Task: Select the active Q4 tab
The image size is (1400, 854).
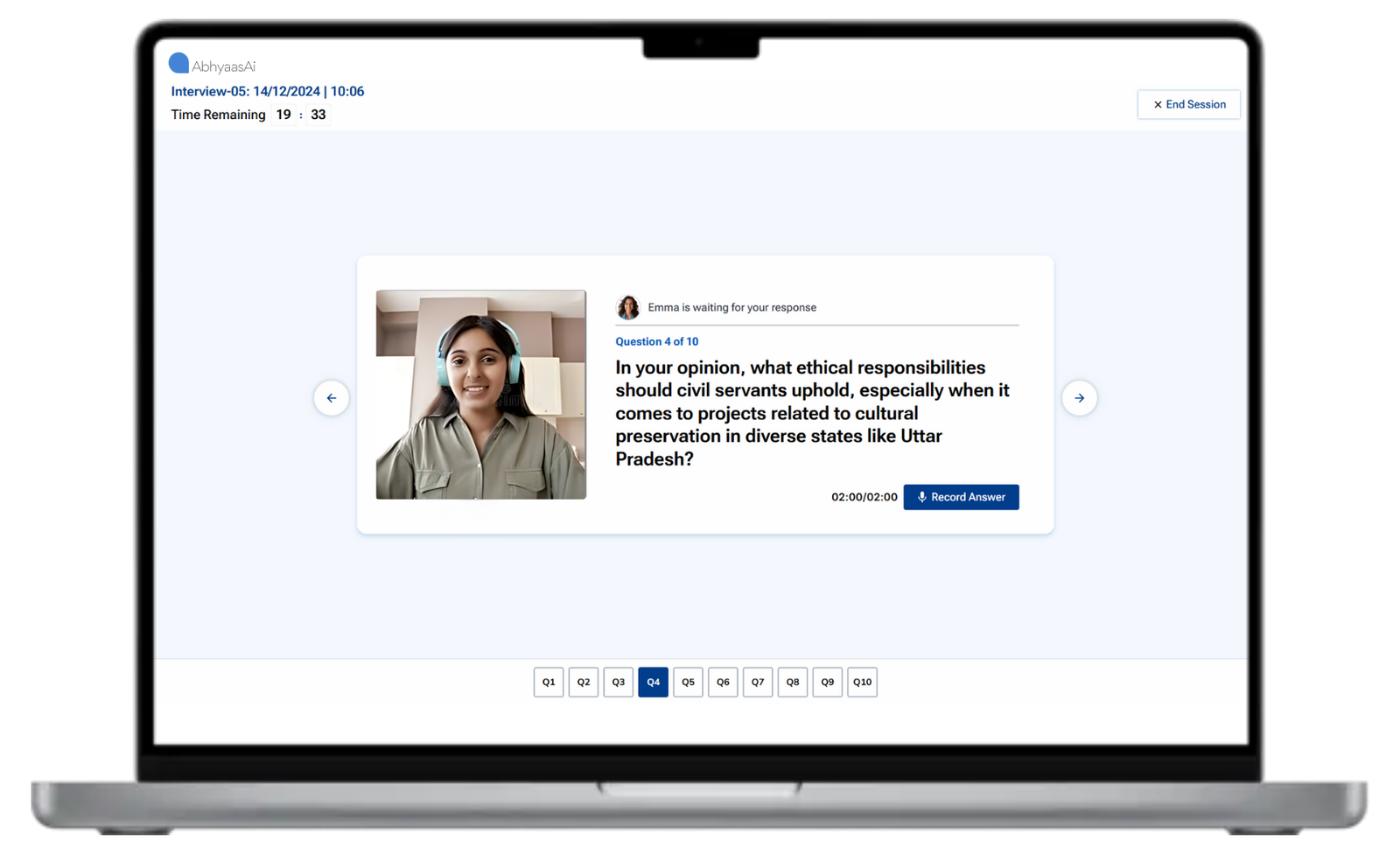Action: (653, 682)
